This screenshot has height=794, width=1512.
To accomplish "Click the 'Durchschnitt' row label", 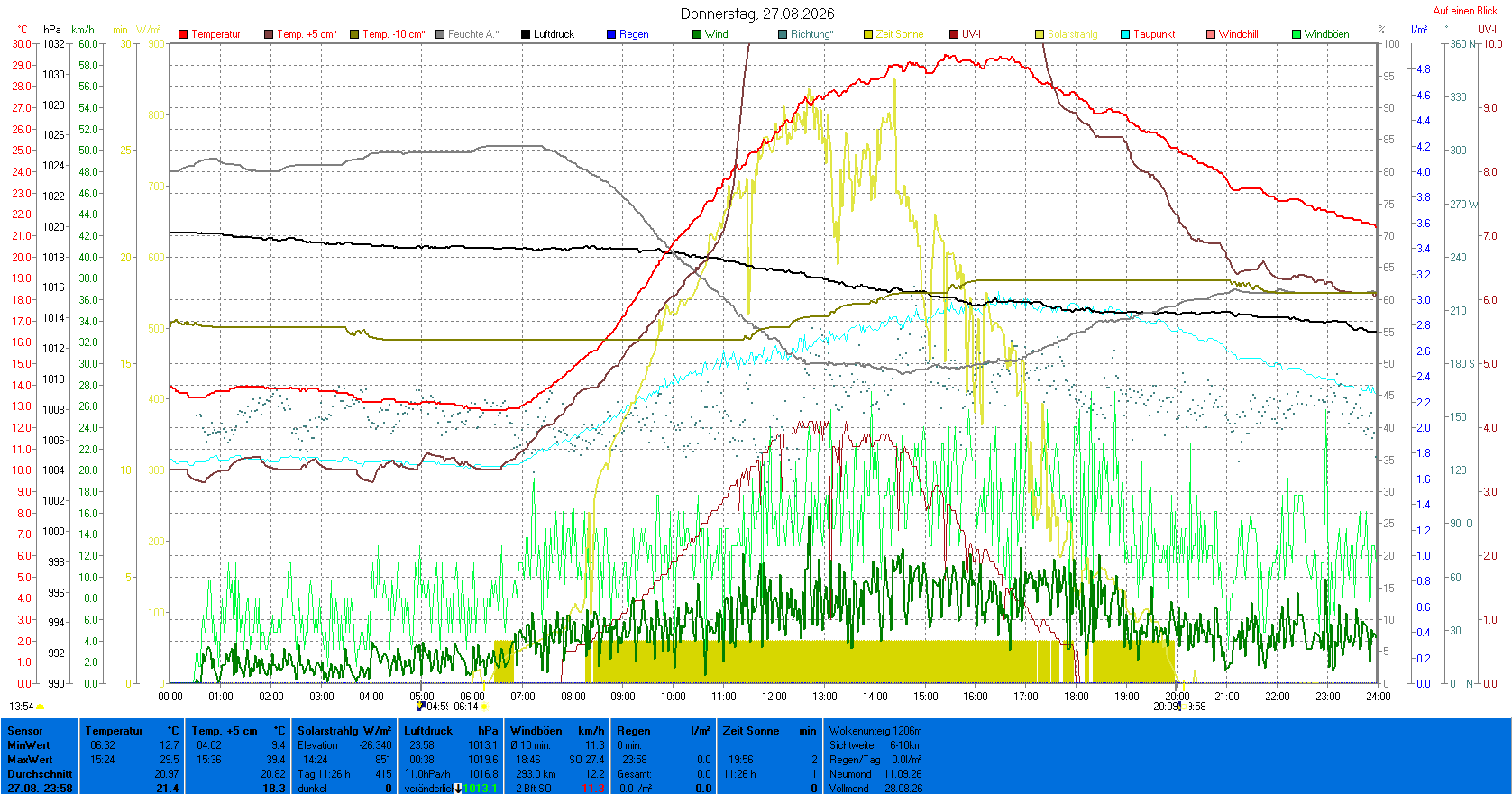I will pos(40,774).
